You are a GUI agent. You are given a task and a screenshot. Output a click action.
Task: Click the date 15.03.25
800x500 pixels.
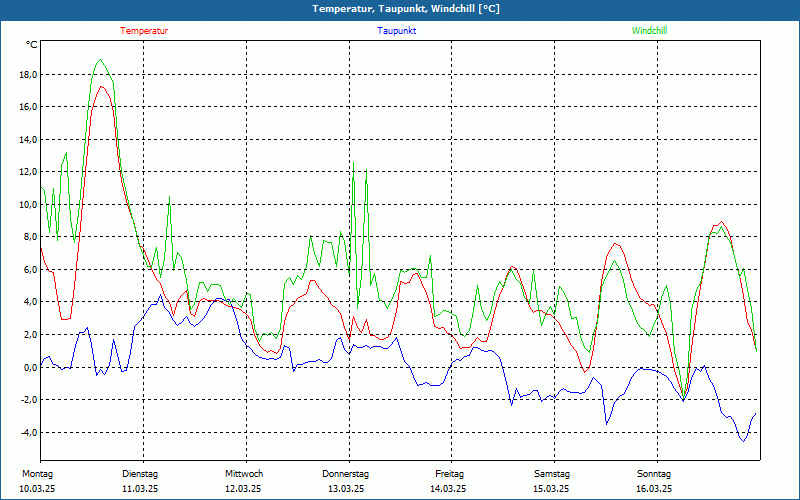(551, 489)
